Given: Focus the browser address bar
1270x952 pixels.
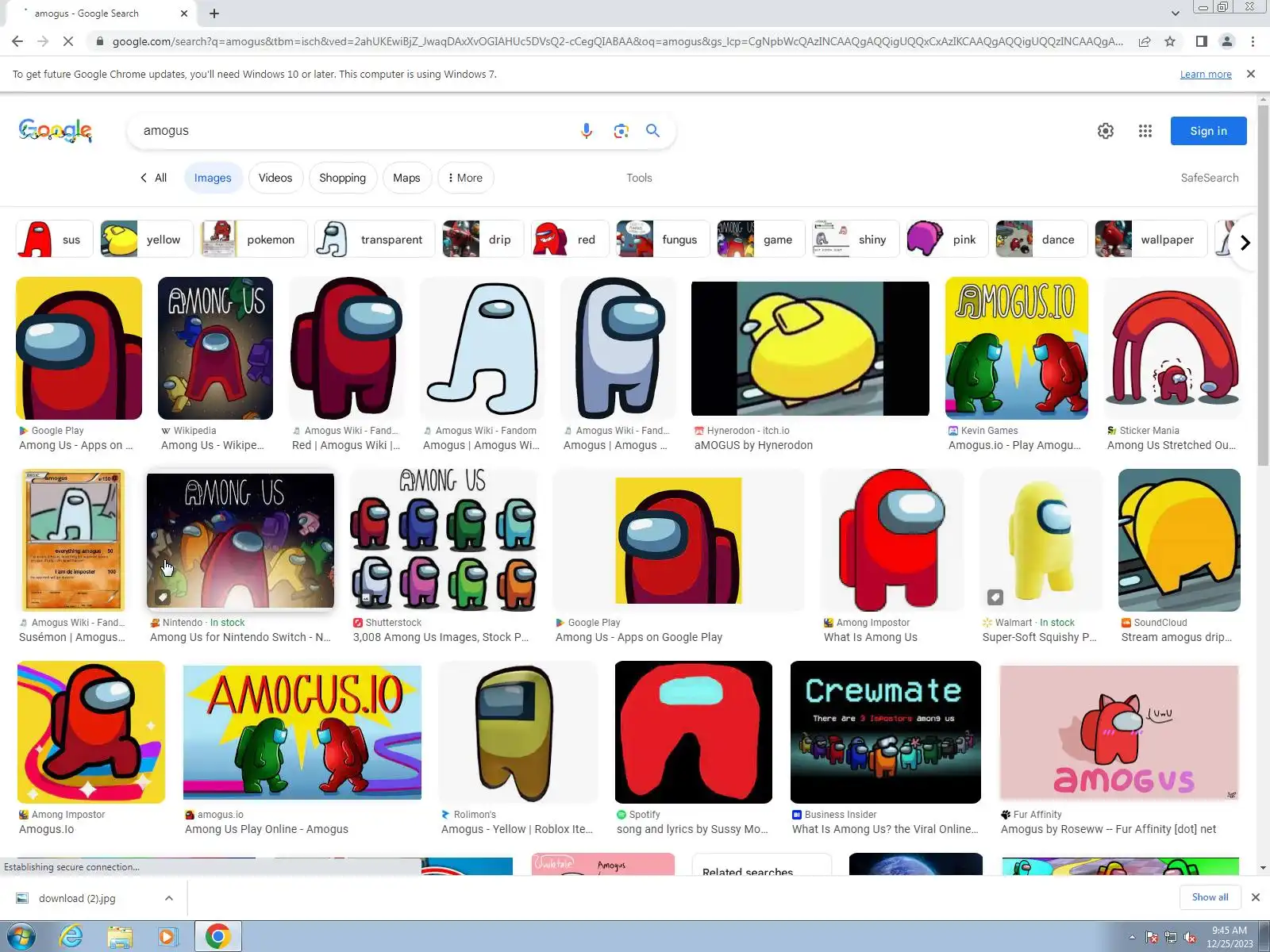Looking at the screenshot, I should 616,41.
